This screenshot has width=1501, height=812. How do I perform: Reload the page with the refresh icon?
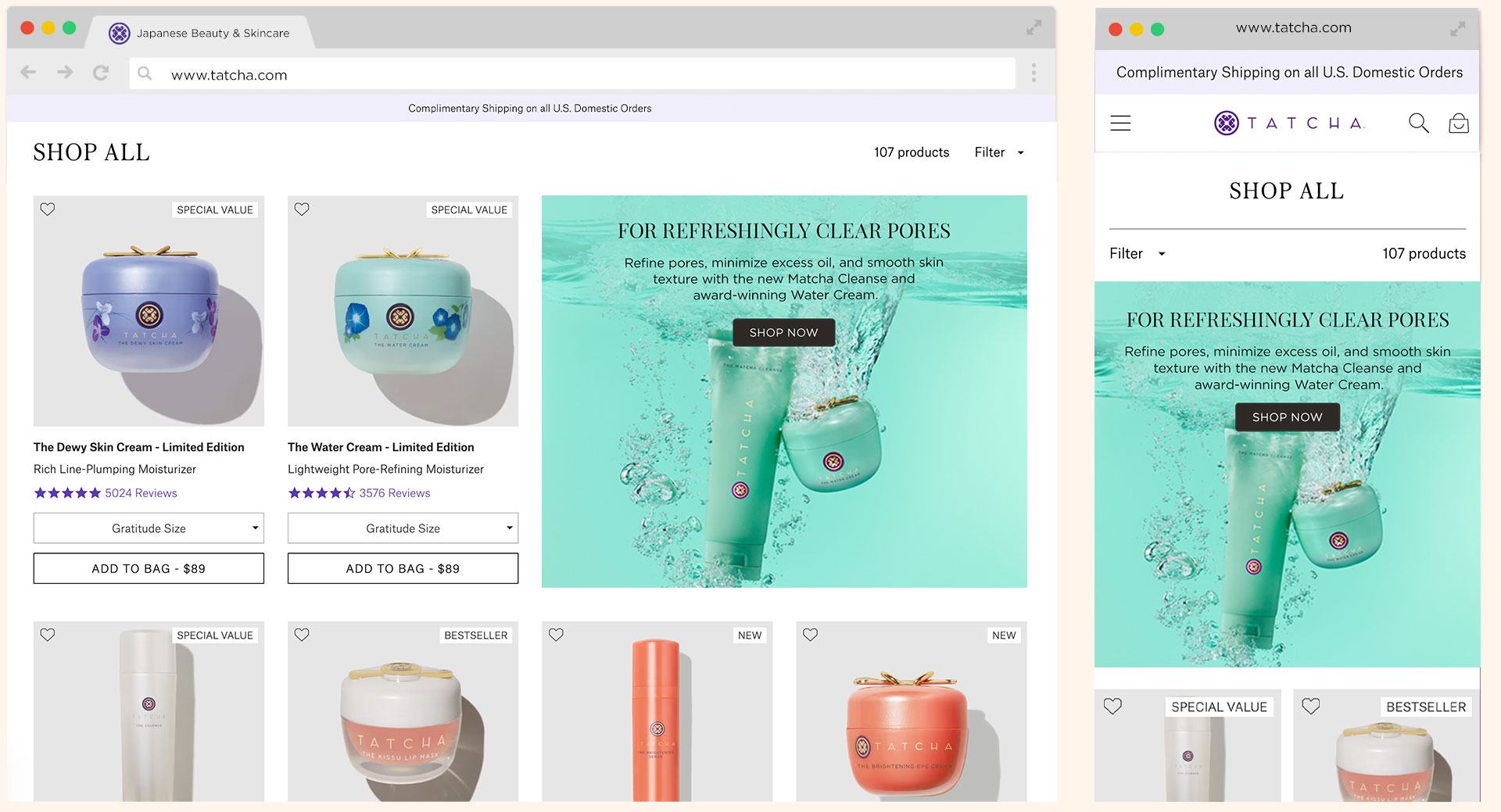point(101,73)
